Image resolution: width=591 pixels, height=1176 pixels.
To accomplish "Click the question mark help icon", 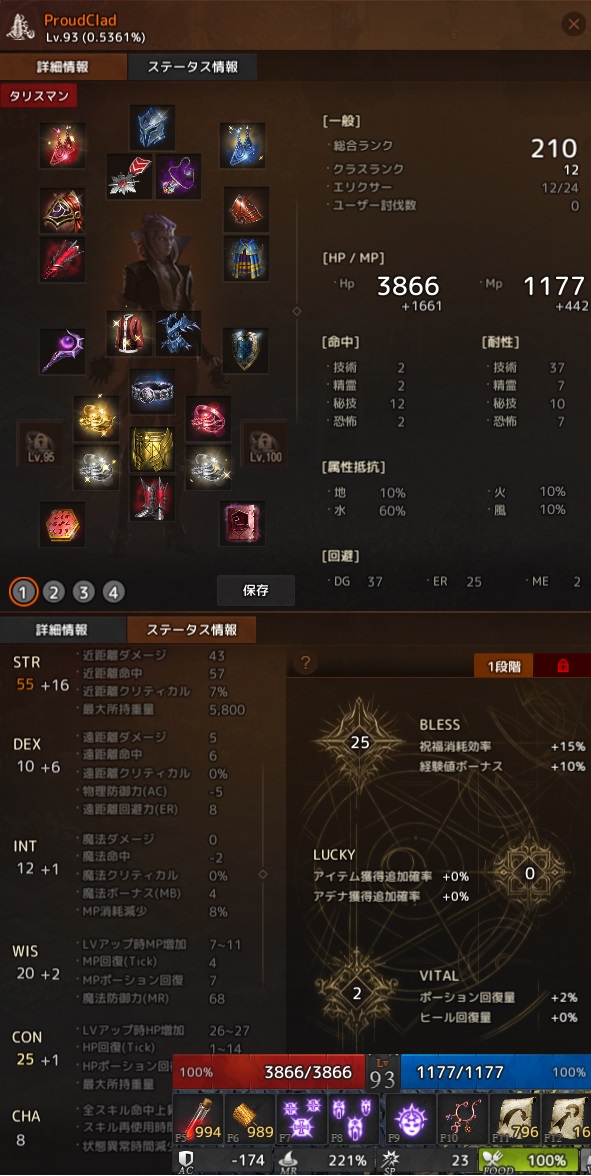I will (305, 663).
